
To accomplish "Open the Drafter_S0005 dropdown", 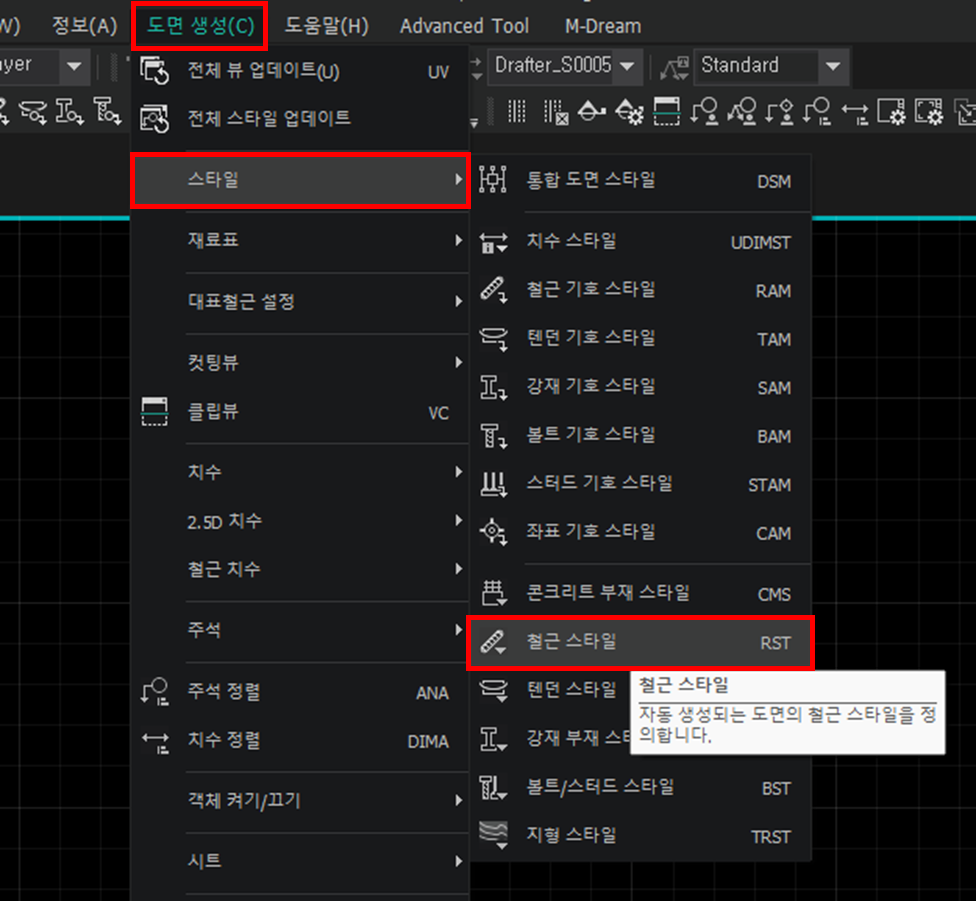I will pos(627,66).
